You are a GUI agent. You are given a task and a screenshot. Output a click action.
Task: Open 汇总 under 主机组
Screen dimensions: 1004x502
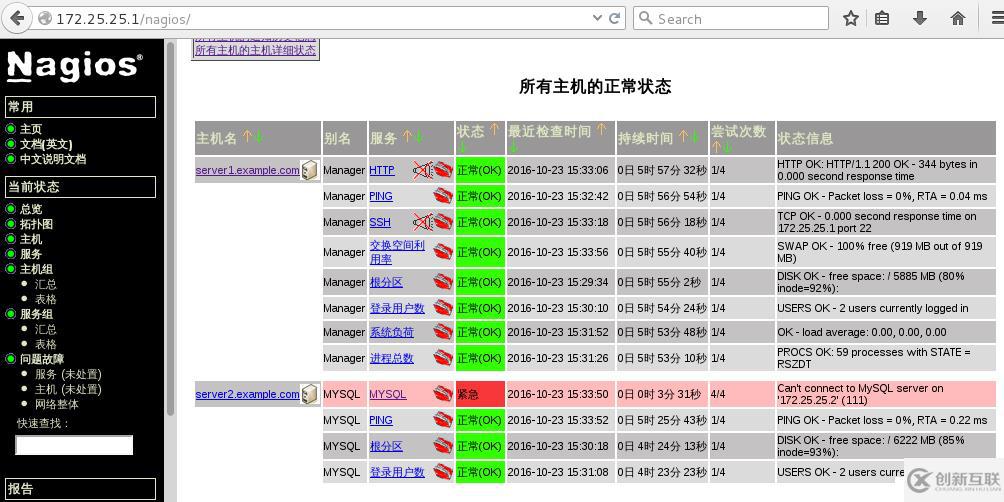click(x=45, y=284)
